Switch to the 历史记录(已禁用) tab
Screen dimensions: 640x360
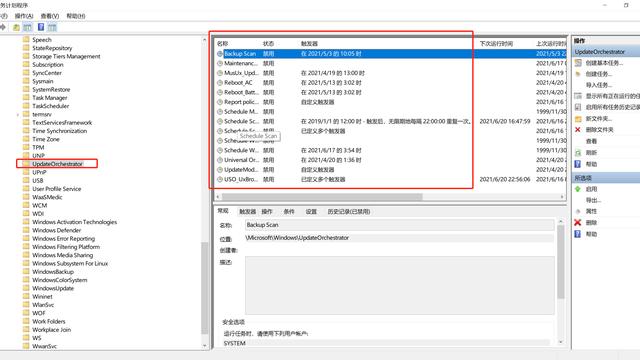(349, 211)
